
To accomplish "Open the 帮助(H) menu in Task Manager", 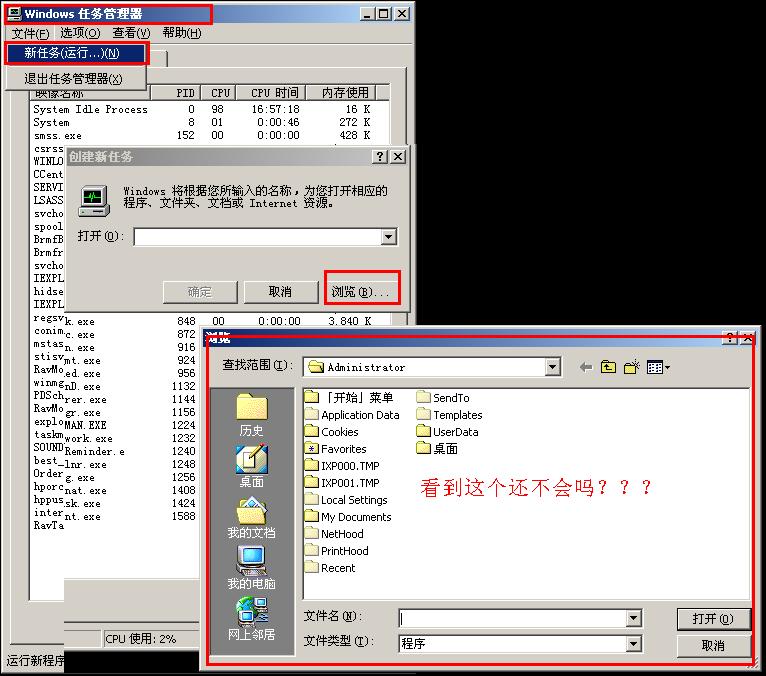I will [x=182, y=33].
